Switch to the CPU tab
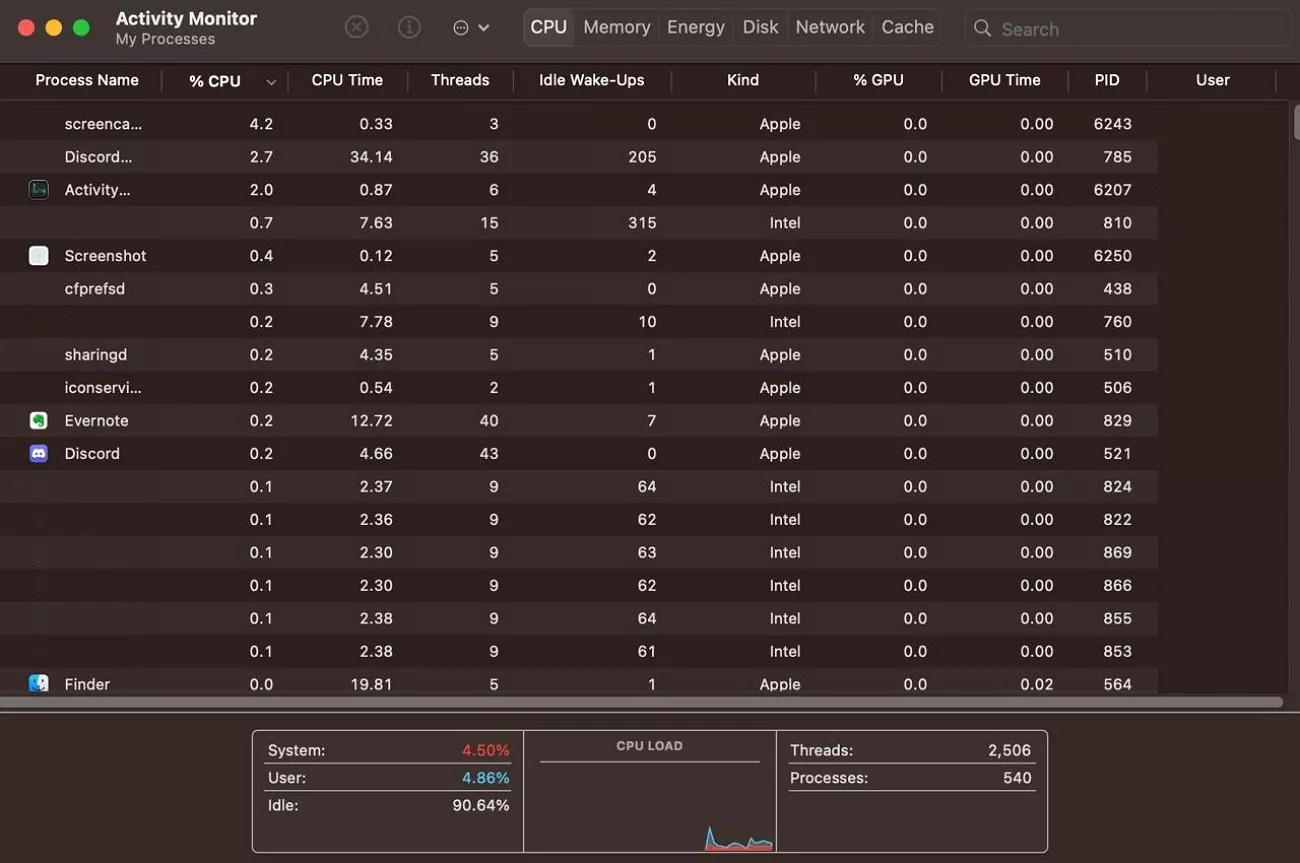The width and height of the screenshot is (1300, 863). point(548,28)
